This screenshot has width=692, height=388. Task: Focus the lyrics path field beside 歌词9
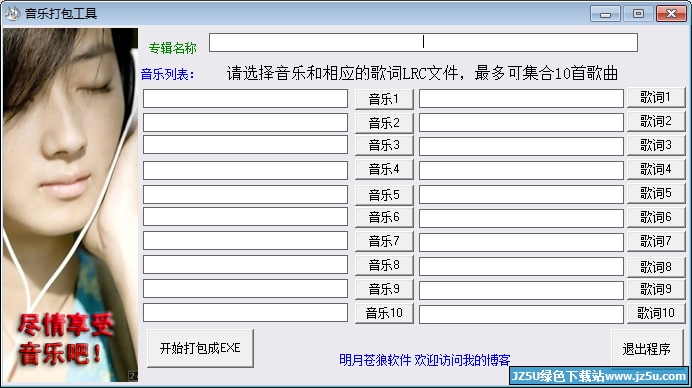tap(521, 290)
